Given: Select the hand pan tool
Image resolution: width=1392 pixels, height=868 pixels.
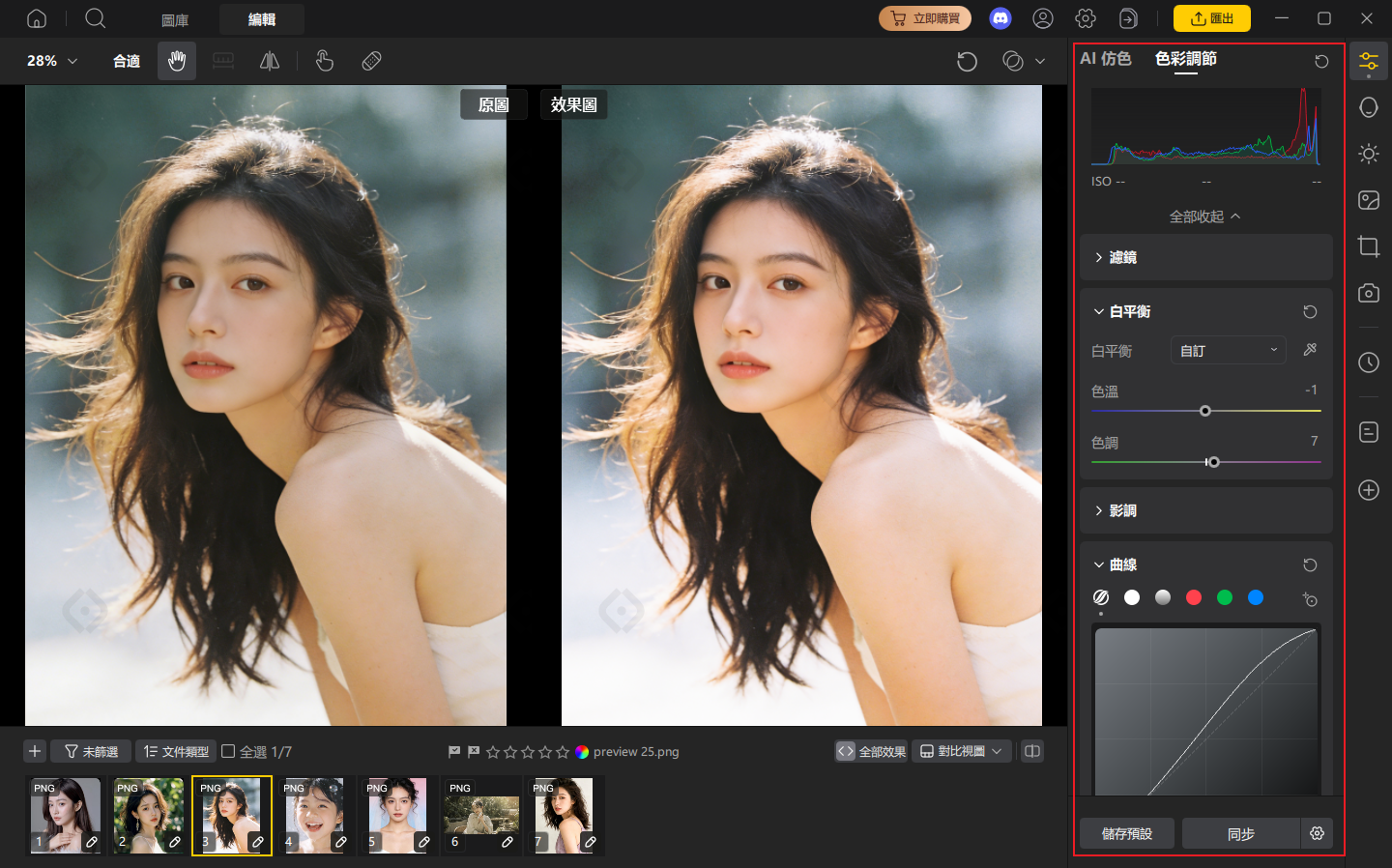Looking at the screenshot, I should click(177, 61).
